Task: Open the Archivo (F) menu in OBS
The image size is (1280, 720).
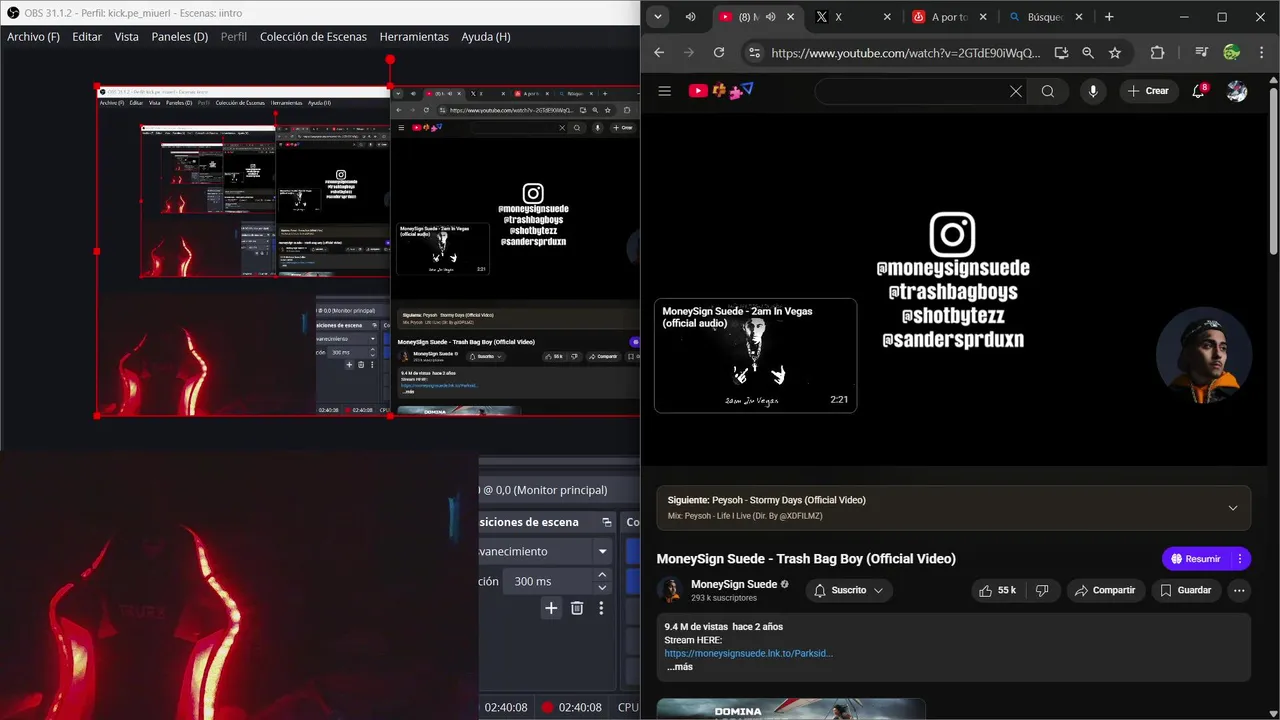Action: pyautogui.click(x=33, y=36)
